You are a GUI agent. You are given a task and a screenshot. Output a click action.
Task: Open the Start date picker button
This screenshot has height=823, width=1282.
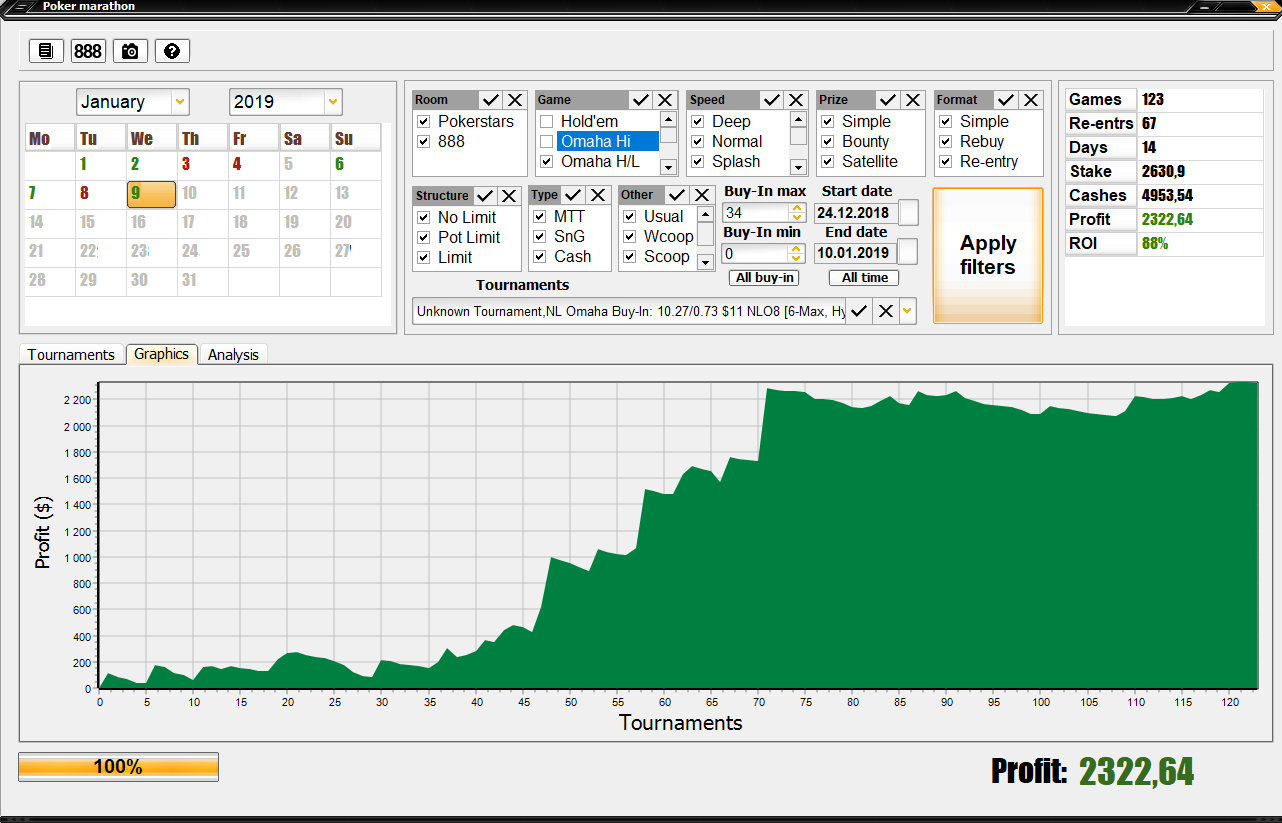coord(908,213)
